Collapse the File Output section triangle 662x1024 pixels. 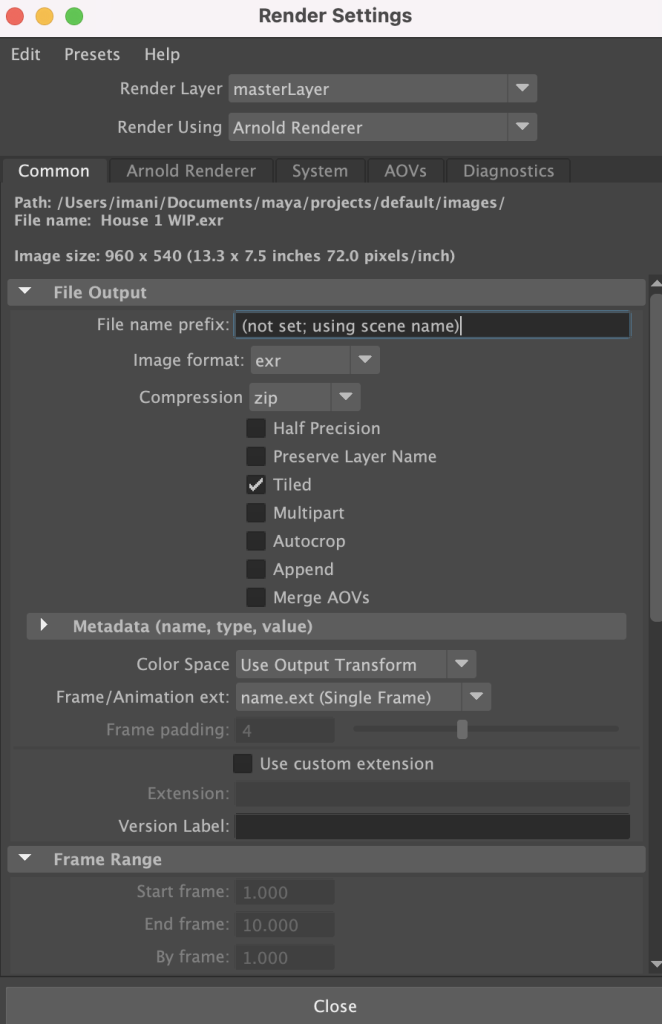(x=25, y=291)
